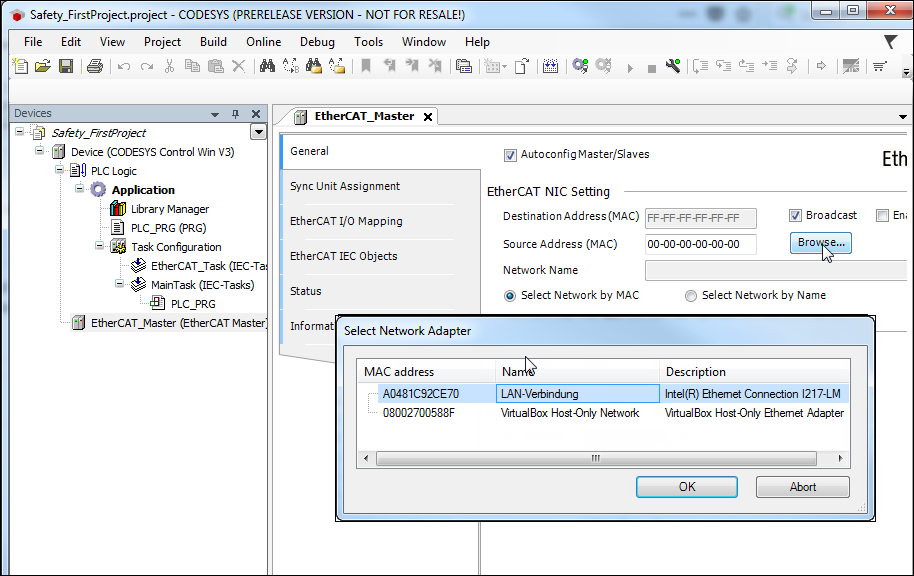Open the Project menu

tap(163, 42)
